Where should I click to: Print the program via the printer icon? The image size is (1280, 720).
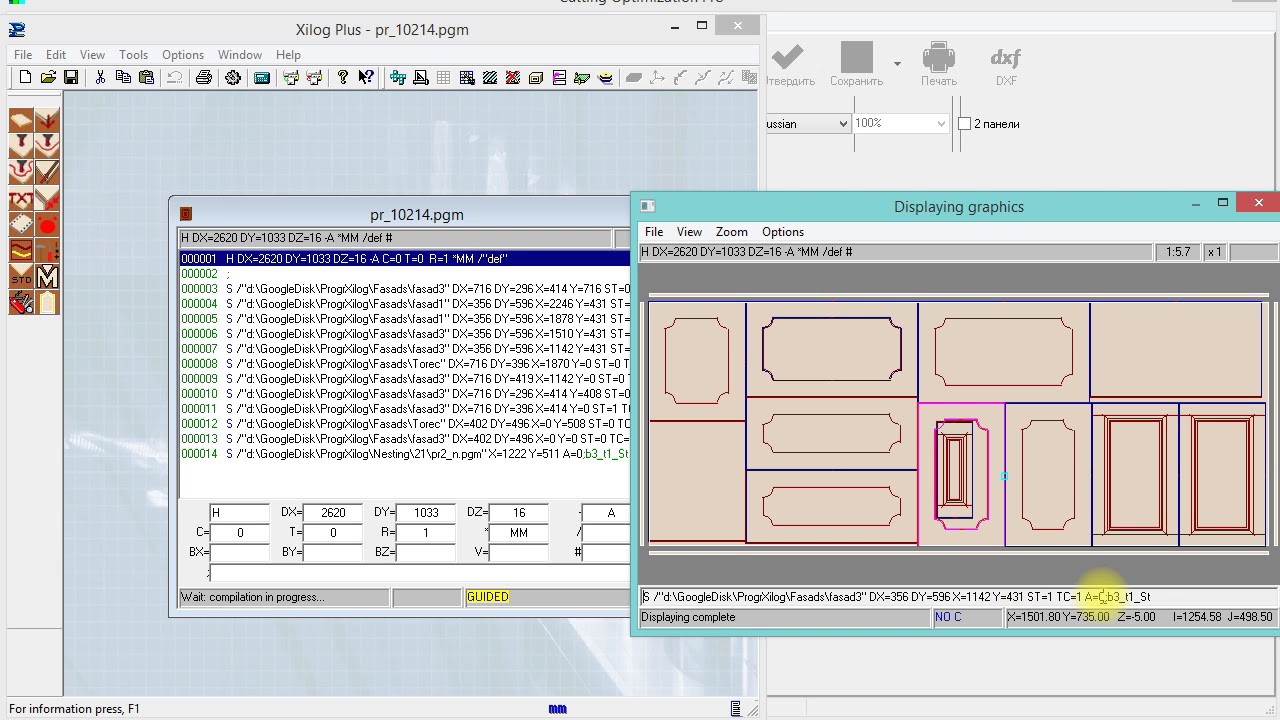[204, 77]
